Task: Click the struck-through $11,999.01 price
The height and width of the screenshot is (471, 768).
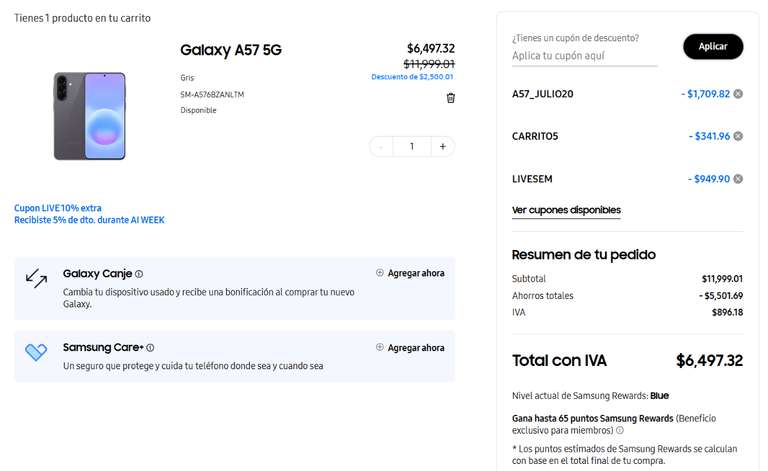Action: tap(429, 64)
